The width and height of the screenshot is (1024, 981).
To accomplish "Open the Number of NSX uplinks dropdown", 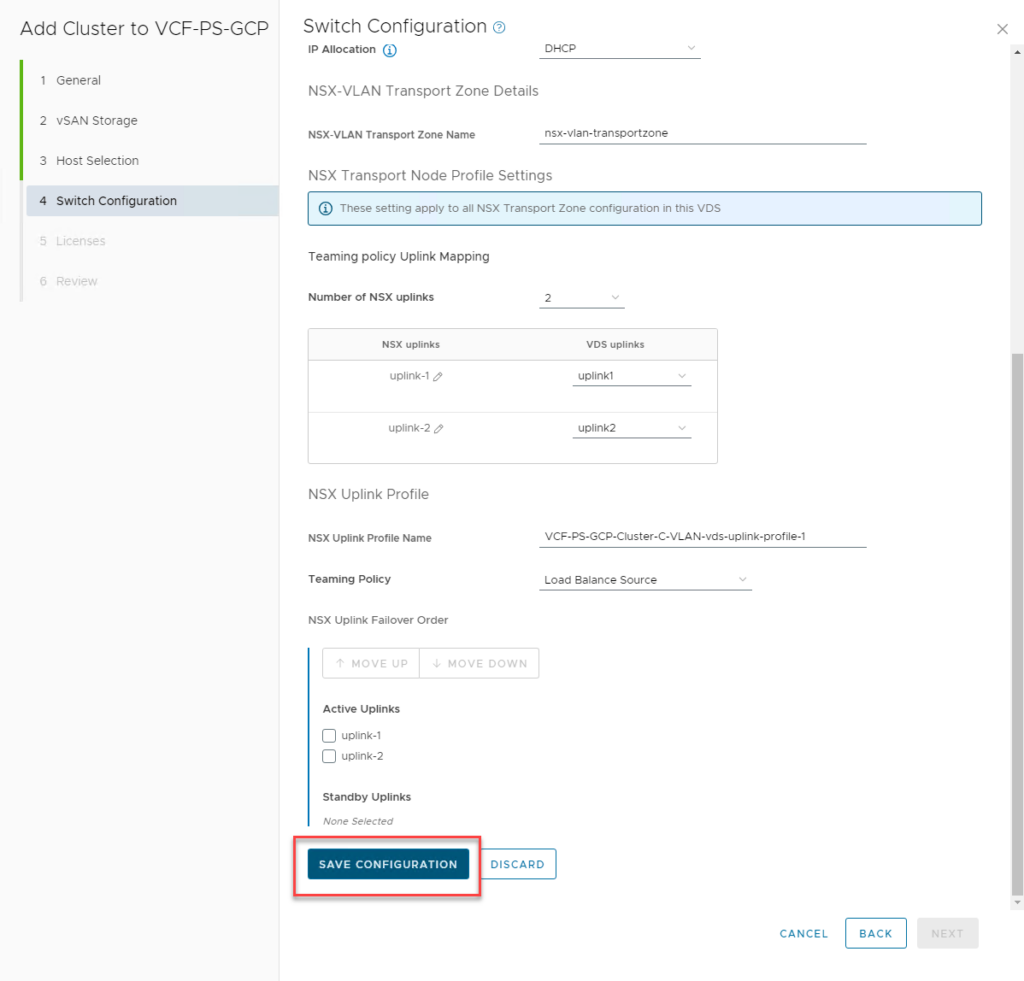I will click(582, 298).
